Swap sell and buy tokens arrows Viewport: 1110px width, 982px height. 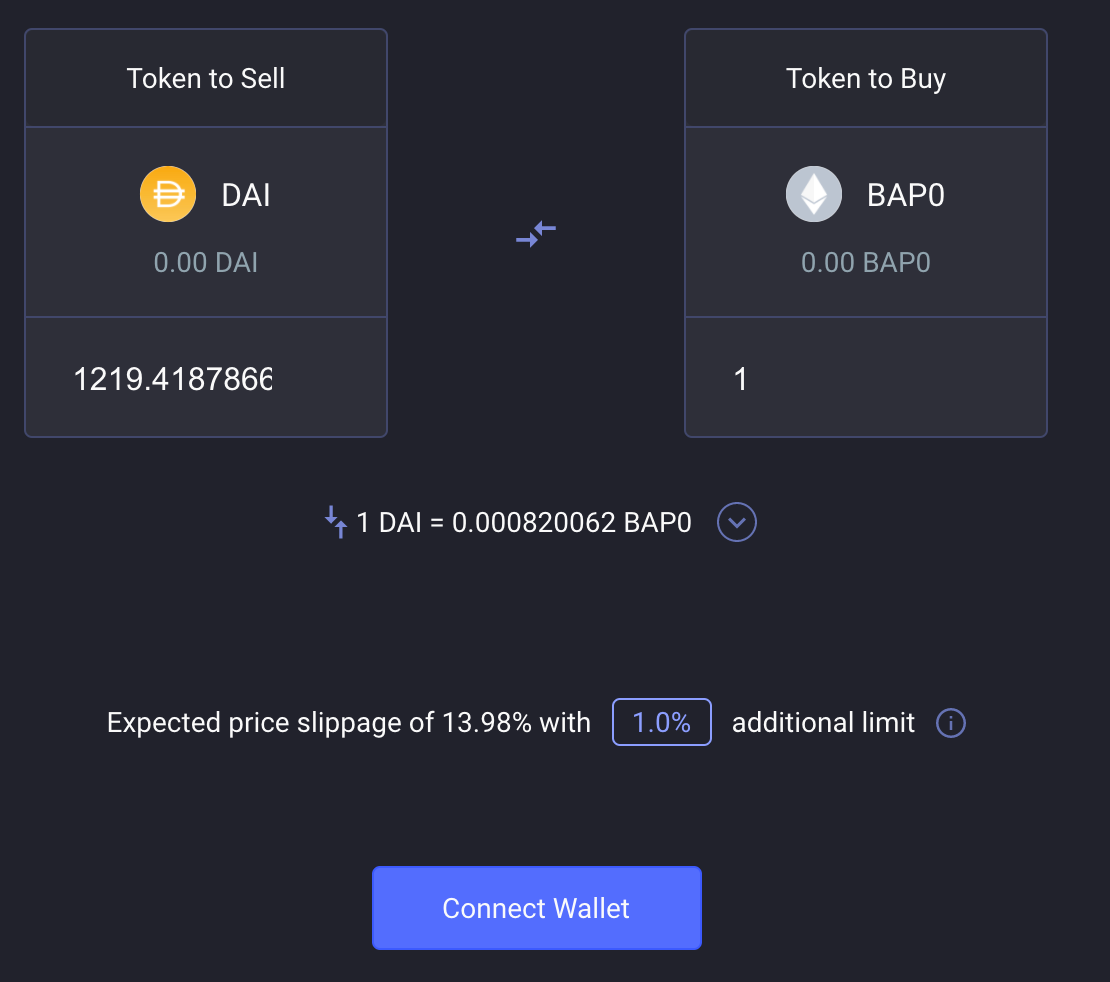click(x=536, y=234)
